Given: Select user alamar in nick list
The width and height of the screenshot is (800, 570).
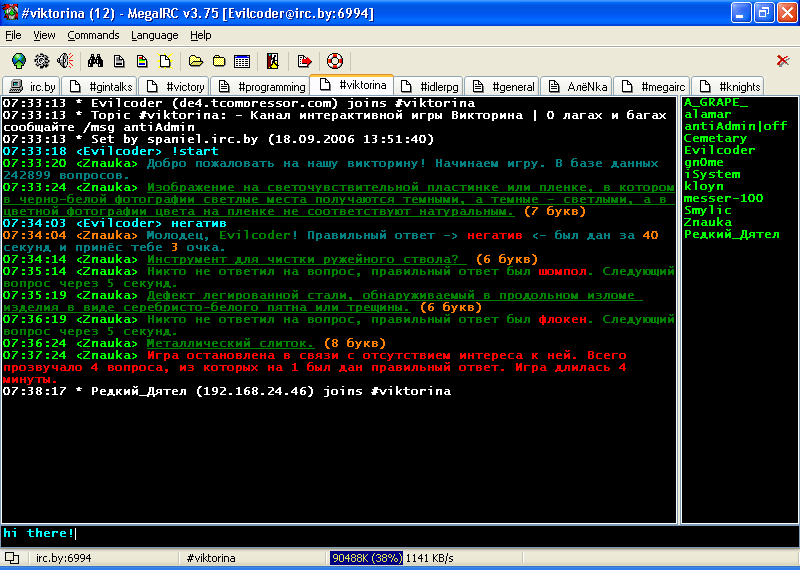Looking at the screenshot, I should 708,114.
